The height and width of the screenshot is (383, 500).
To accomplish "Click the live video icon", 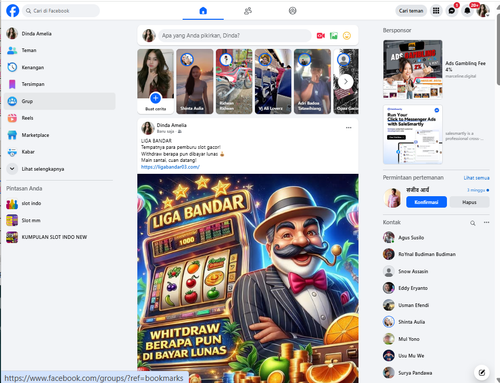I will [x=321, y=35].
